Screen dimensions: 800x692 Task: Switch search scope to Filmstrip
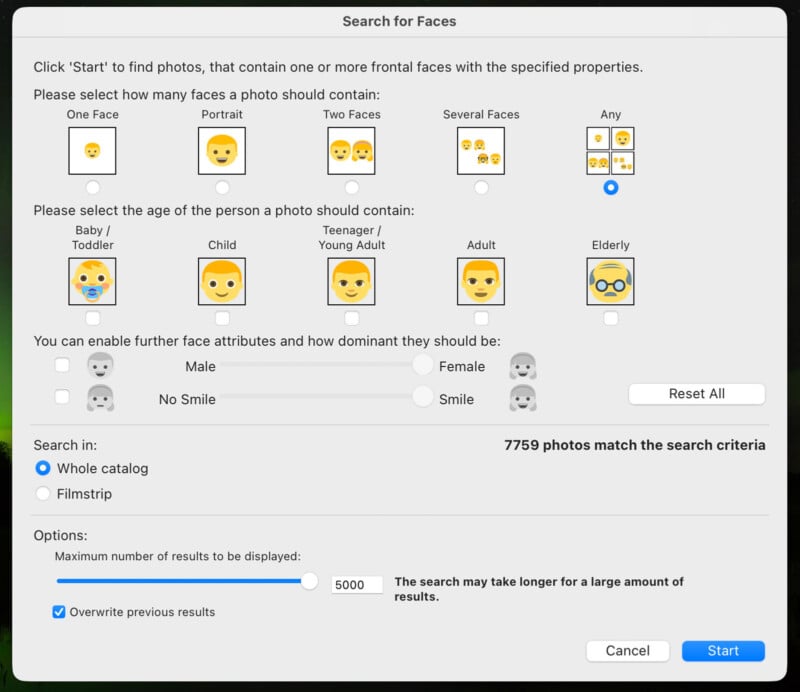(43, 493)
